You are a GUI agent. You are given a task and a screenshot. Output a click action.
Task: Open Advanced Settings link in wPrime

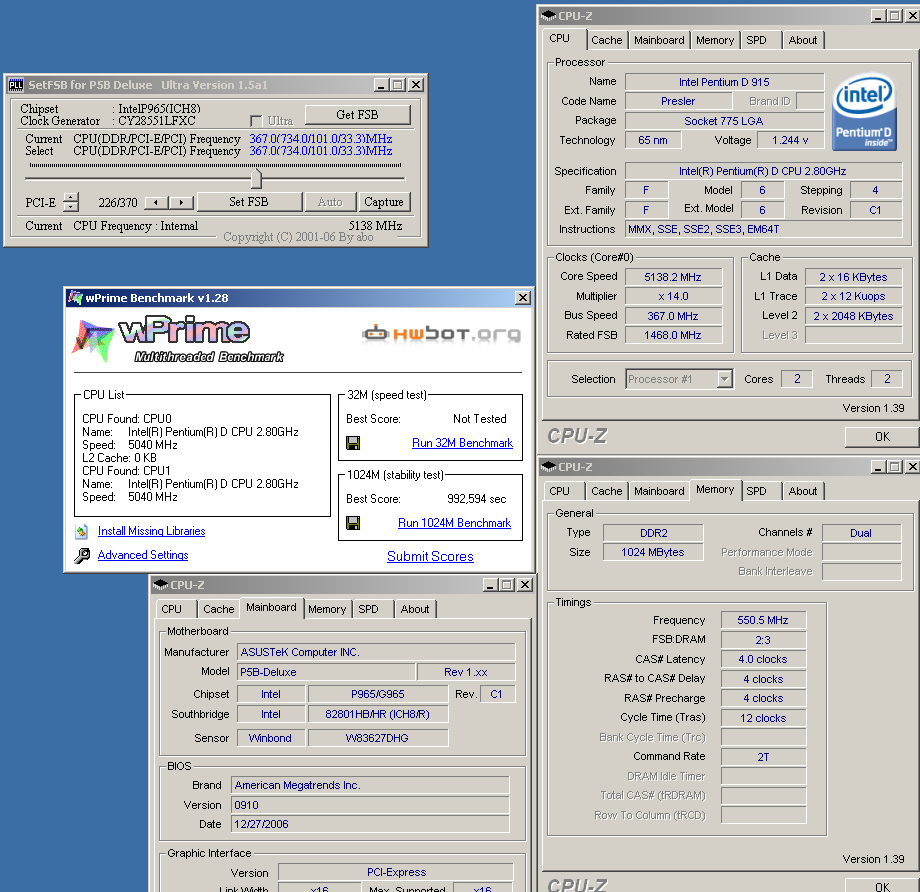coord(143,555)
